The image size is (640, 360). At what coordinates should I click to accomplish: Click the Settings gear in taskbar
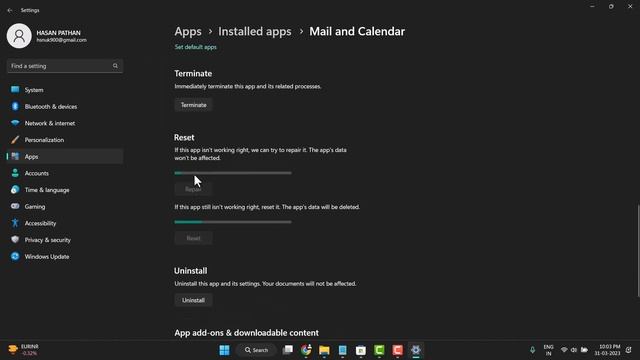coord(416,350)
